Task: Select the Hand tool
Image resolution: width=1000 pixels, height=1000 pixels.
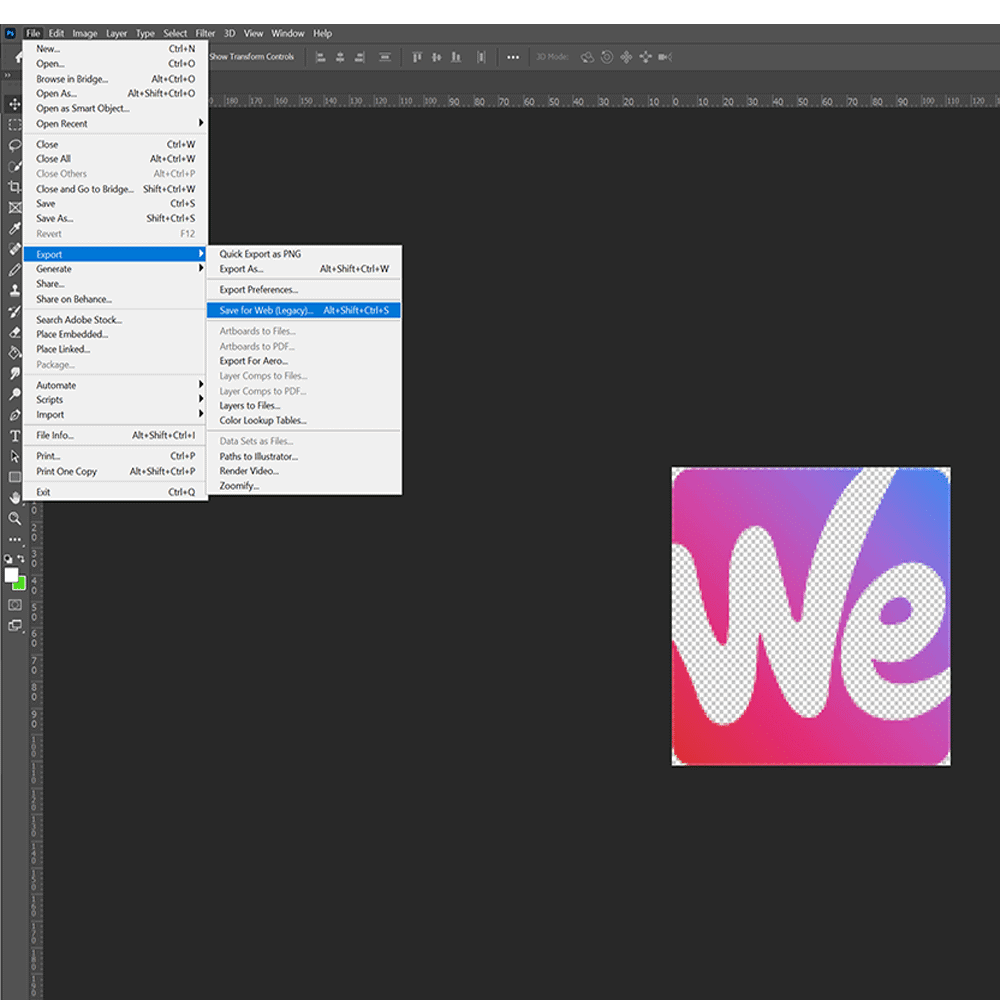Action: (x=15, y=497)
